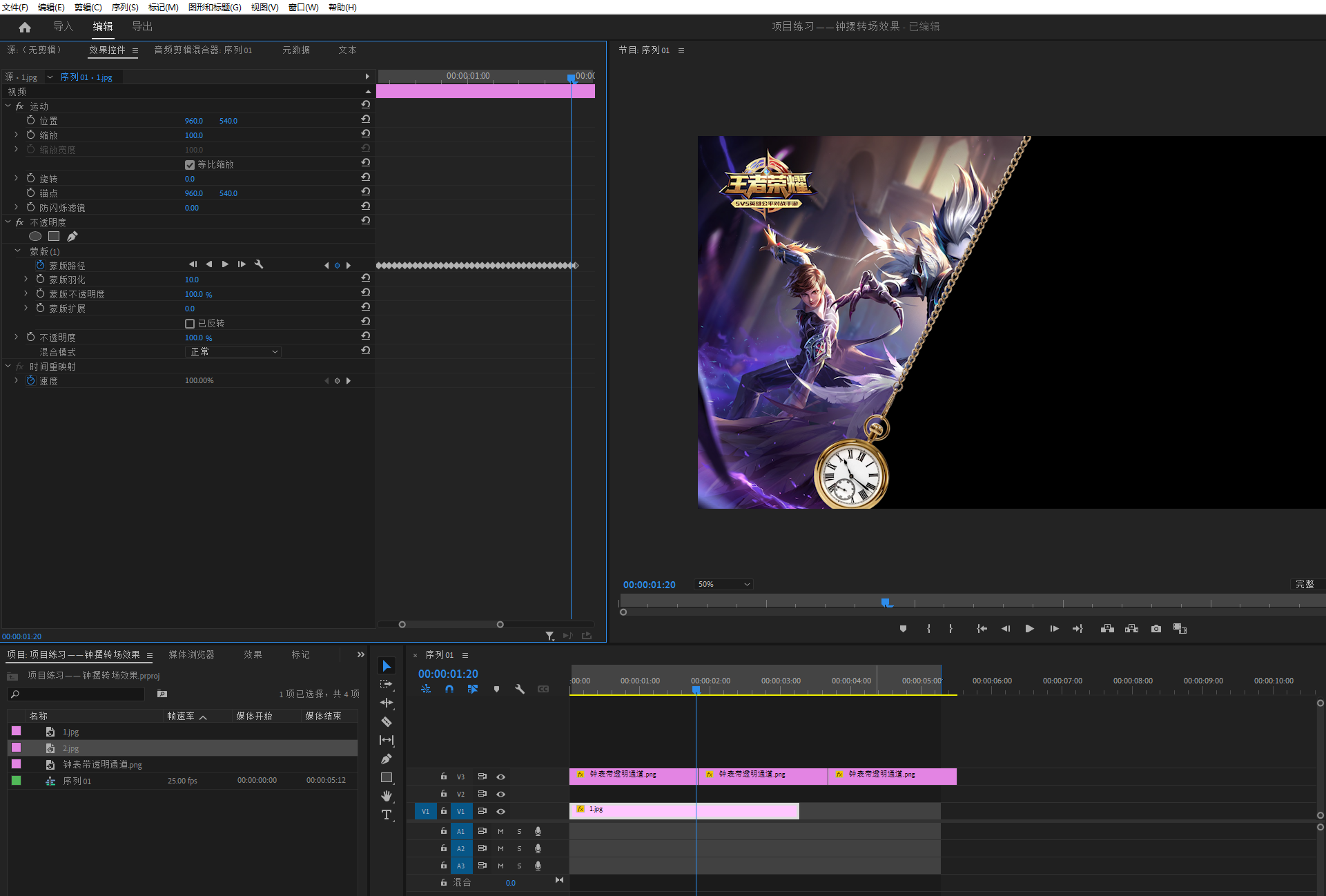This screenshot has height=896, width=1326.
Task: Open the 序列(S) menu
Action: coord(125,7)
